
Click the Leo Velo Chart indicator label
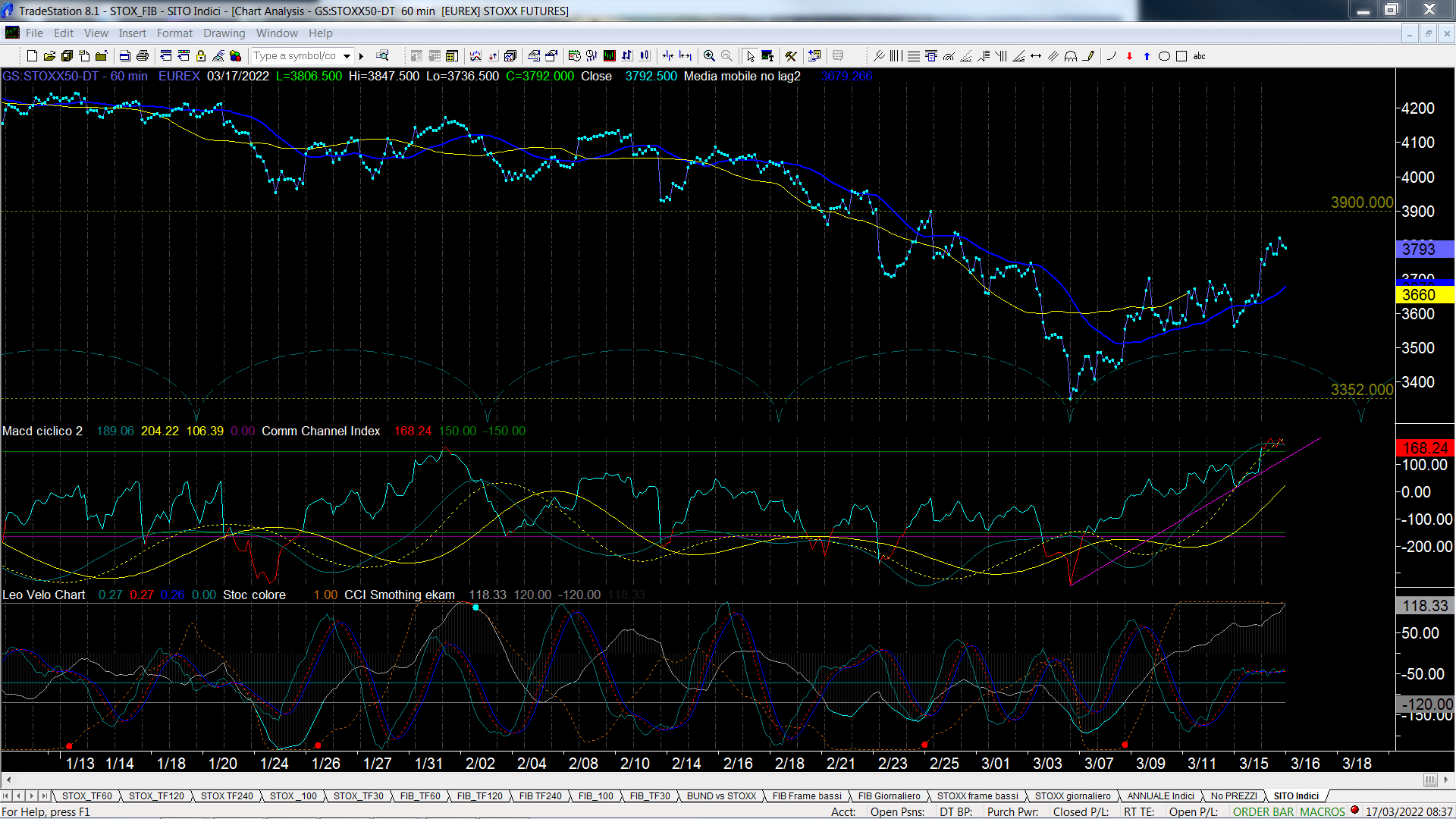click(44, 595)
